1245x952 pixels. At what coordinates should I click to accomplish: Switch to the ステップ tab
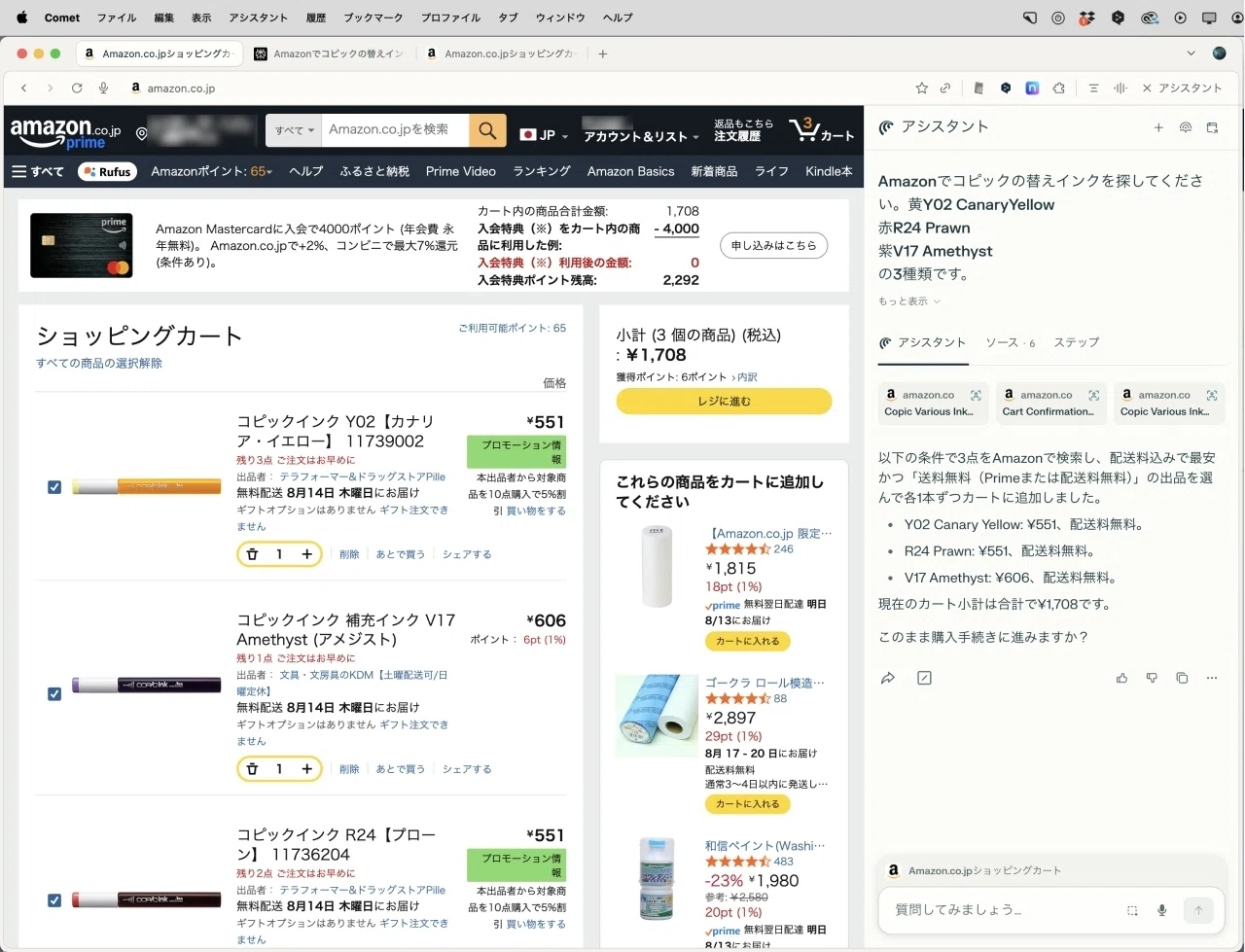[1076, 342]
